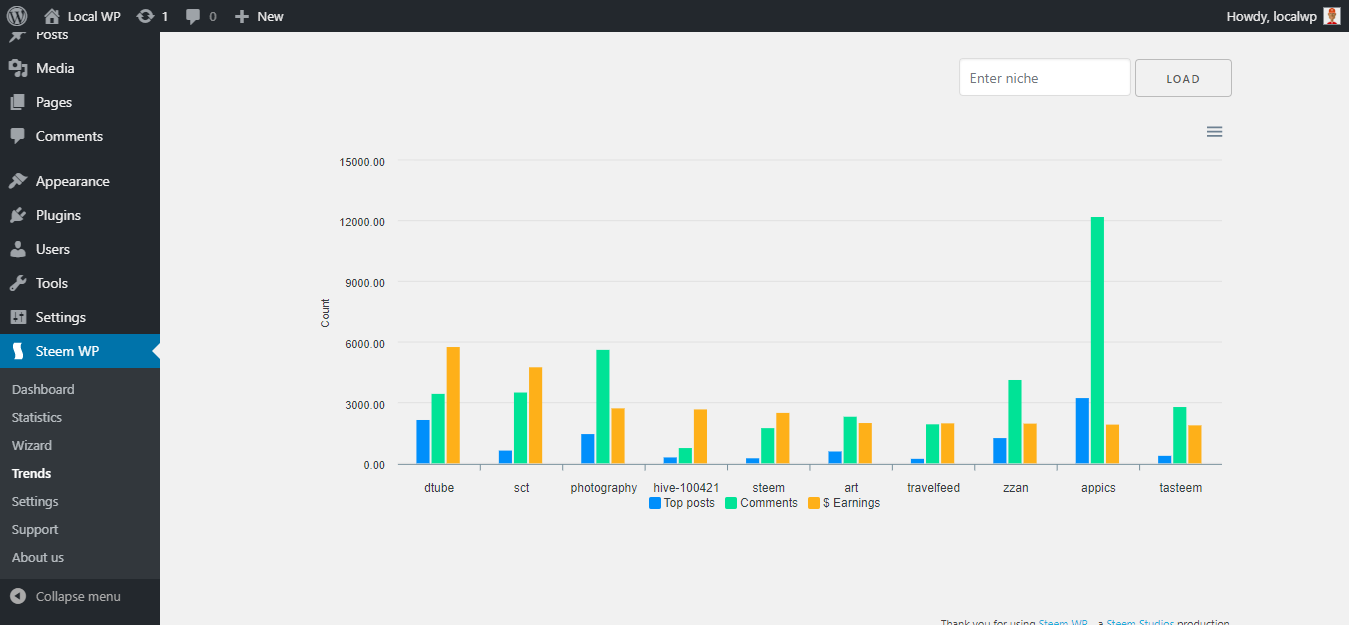Open Steem WP Settings submenu
1349x625 pixels.
coord(35,501)
